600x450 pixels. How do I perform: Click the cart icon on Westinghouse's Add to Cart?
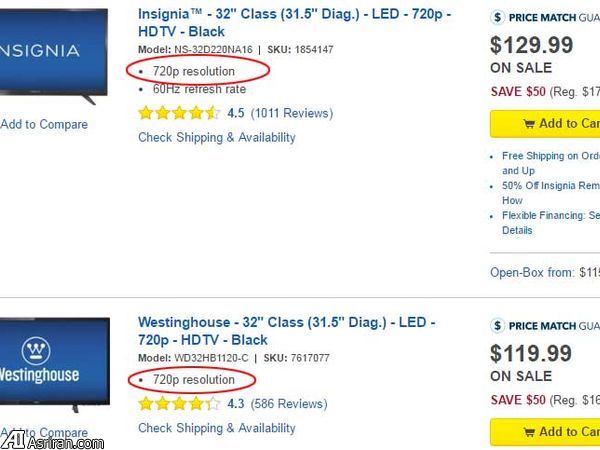click(x=529, y=432)
